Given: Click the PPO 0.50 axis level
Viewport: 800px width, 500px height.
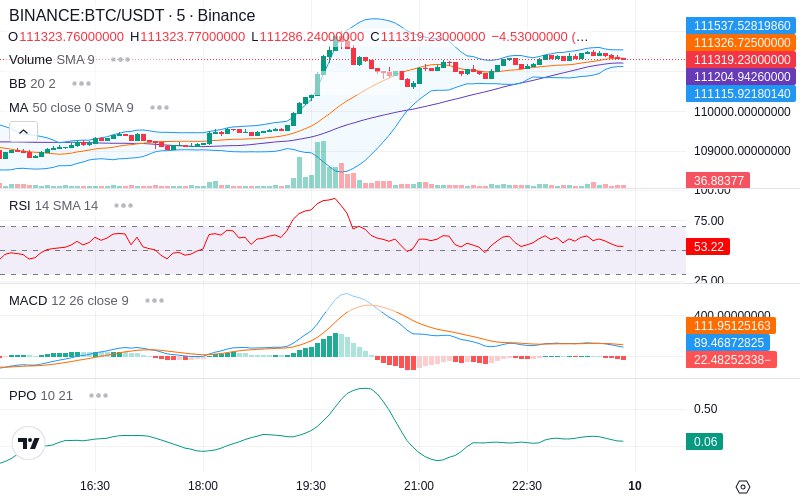Looking at the screenshot, I should tap(706, 409).
